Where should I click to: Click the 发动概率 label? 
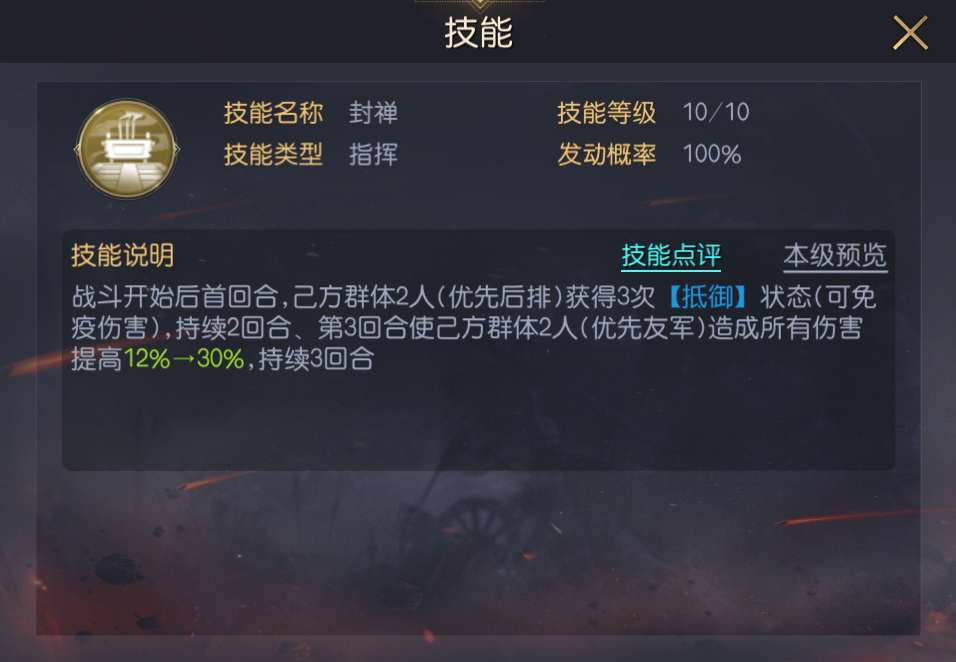coord(607,154)
